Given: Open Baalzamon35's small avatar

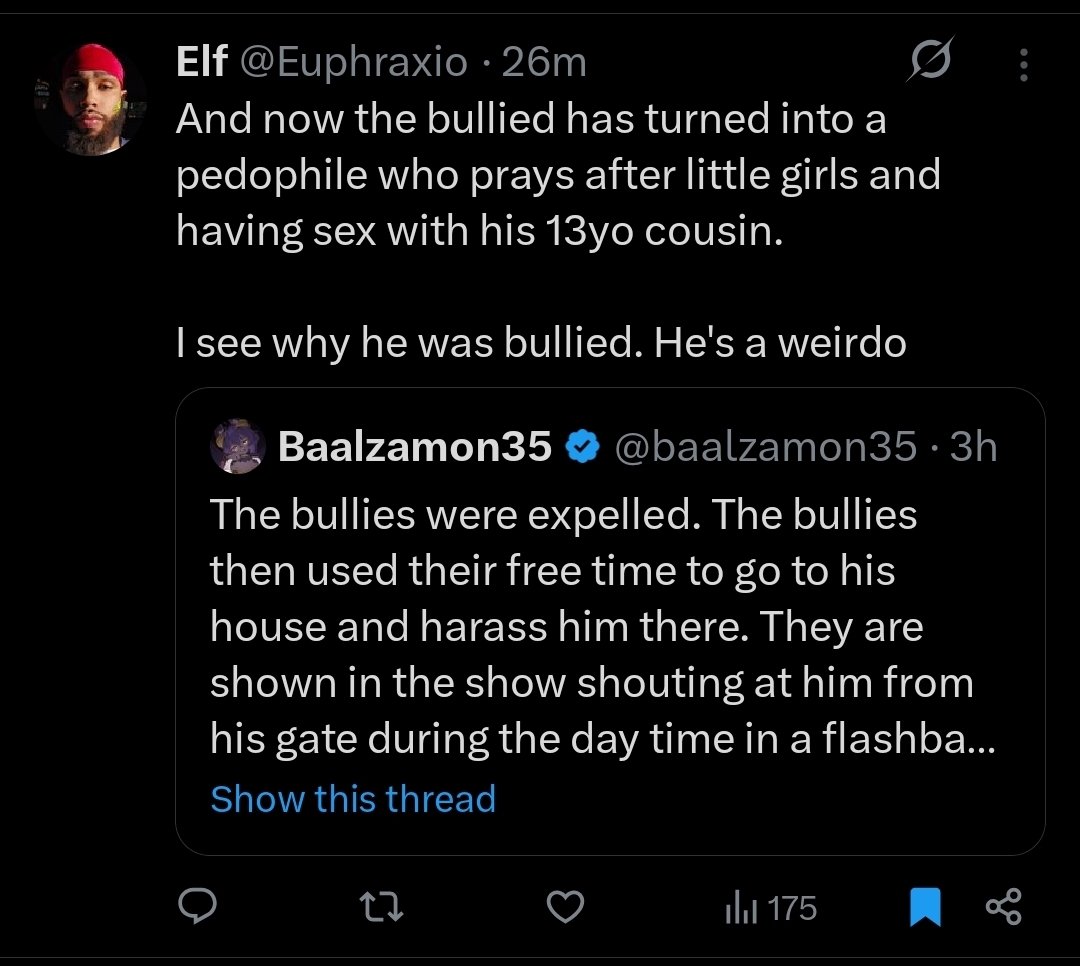Looking at the screenshot, I should (x=238, y=446).
